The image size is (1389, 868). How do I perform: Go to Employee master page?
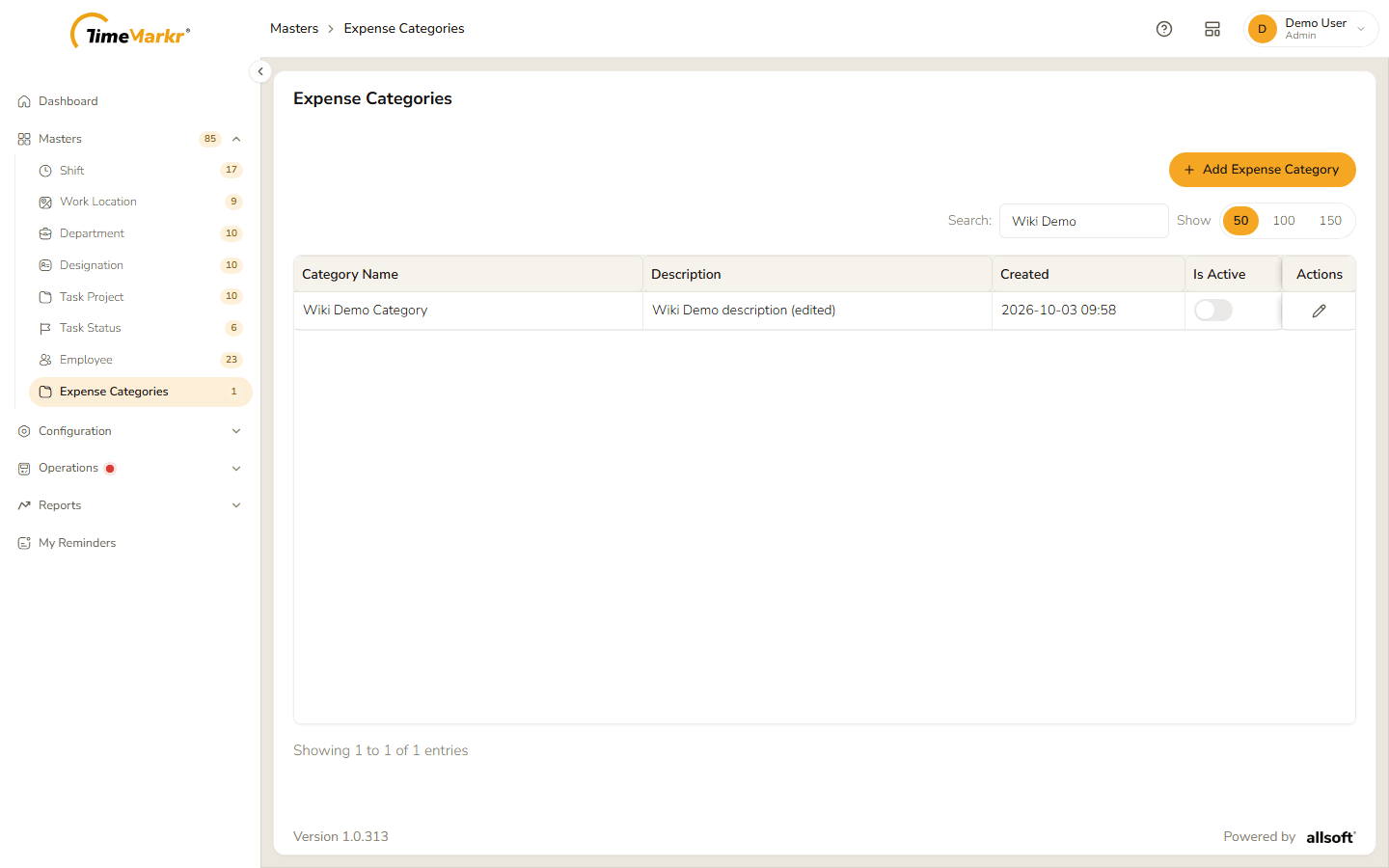141,360
